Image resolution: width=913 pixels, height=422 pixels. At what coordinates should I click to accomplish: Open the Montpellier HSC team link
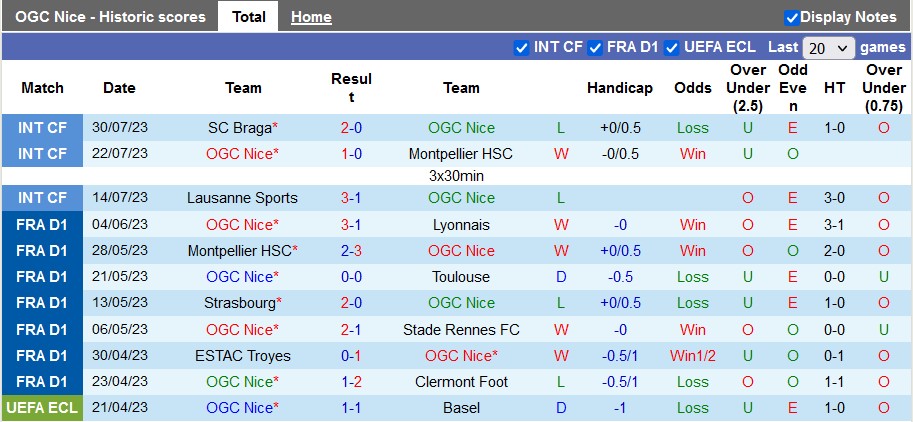(461, 154)
